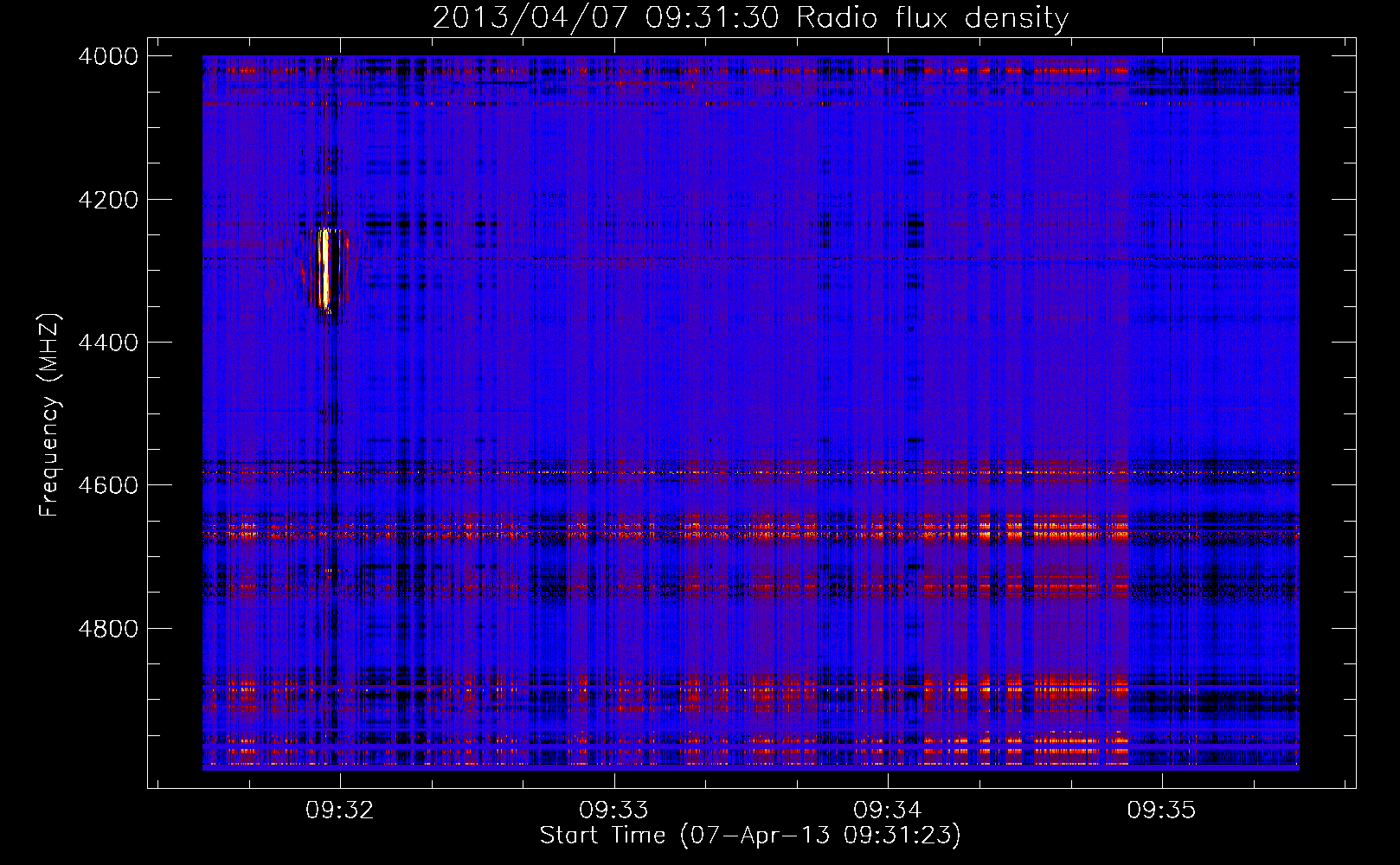1400x865 pixels.
Task: Click the 4800 frequency tick label
Action: coord(108,629)
